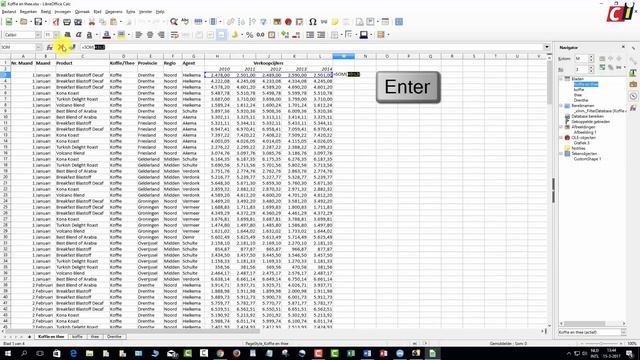Pick the font color swatch
The height and width of the screenshot is (360, 640).
pos(107,35)
